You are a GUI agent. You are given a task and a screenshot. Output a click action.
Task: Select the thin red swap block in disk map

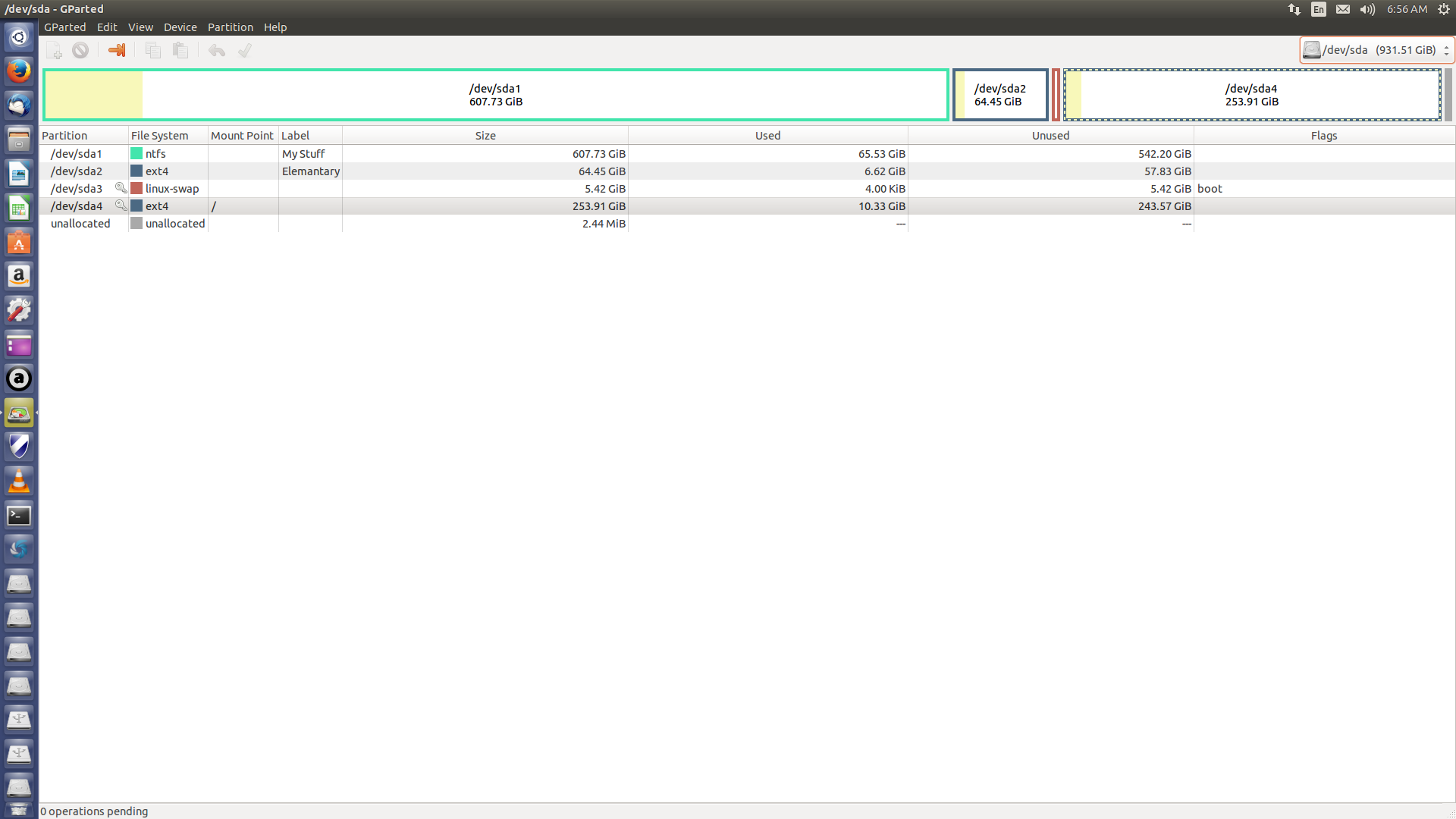point(1056,95)
